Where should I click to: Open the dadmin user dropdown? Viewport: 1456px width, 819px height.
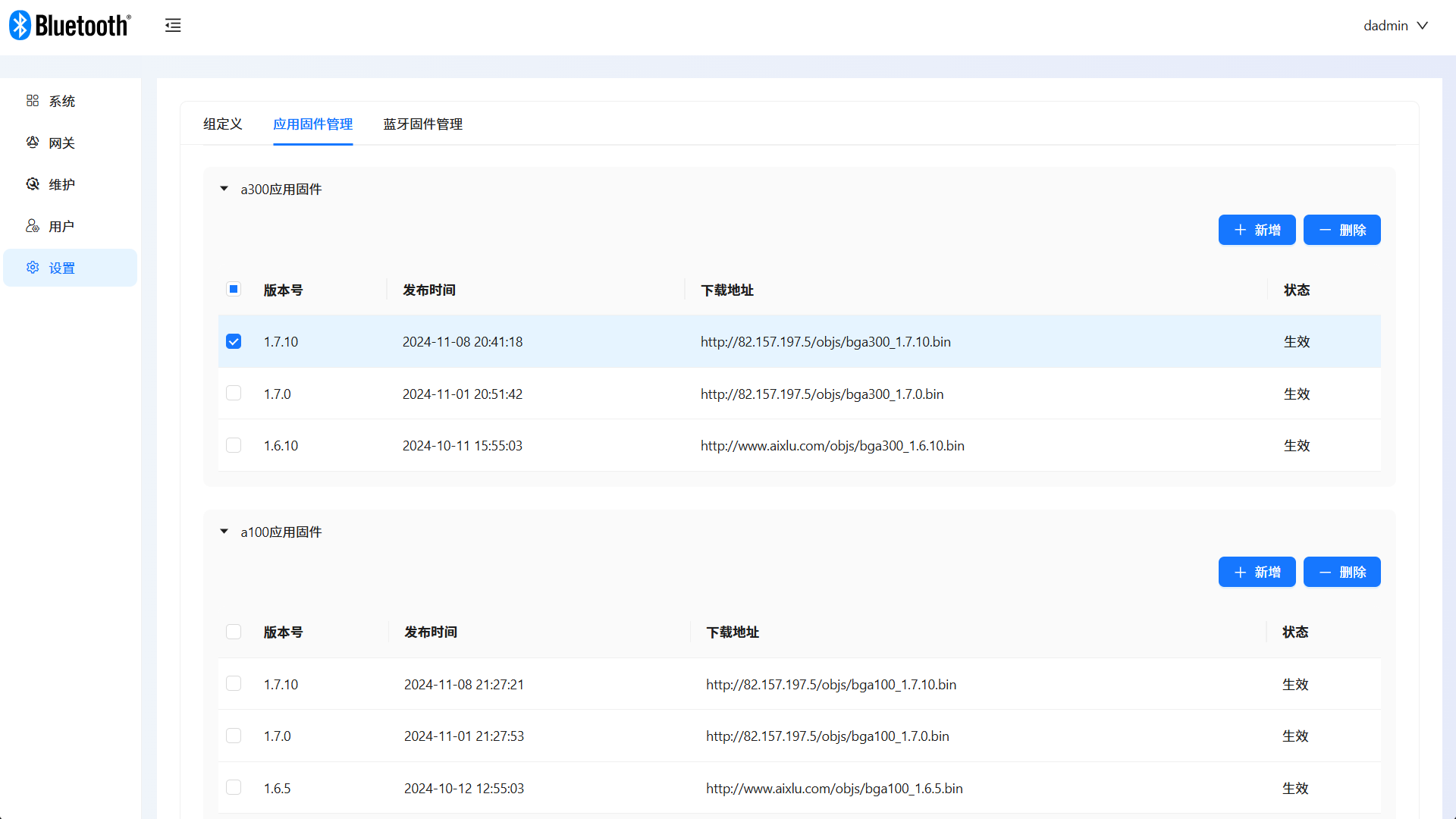pos(1395,25)
